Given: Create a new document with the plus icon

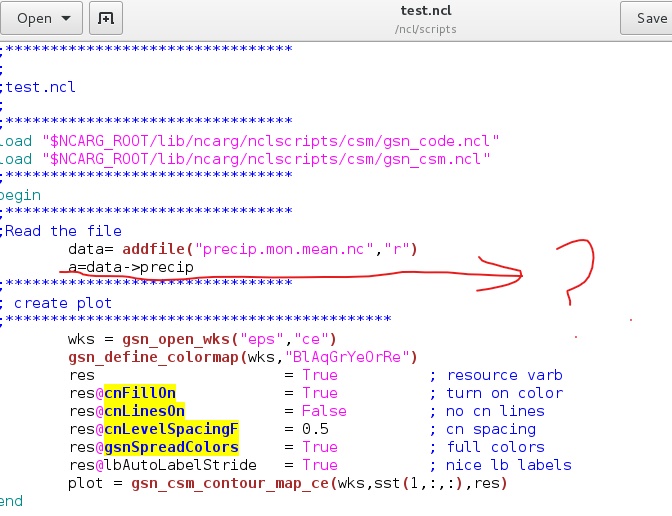Looking at the screenshot, I should coord(102,18).
